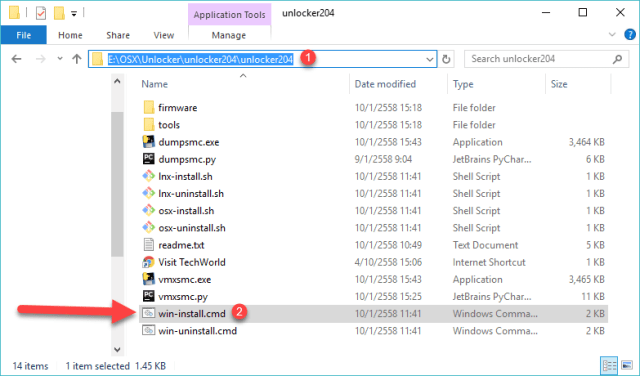Select osx-install.sh file name
Viewport: 640px width, 376px height.
tap(186, 210)
